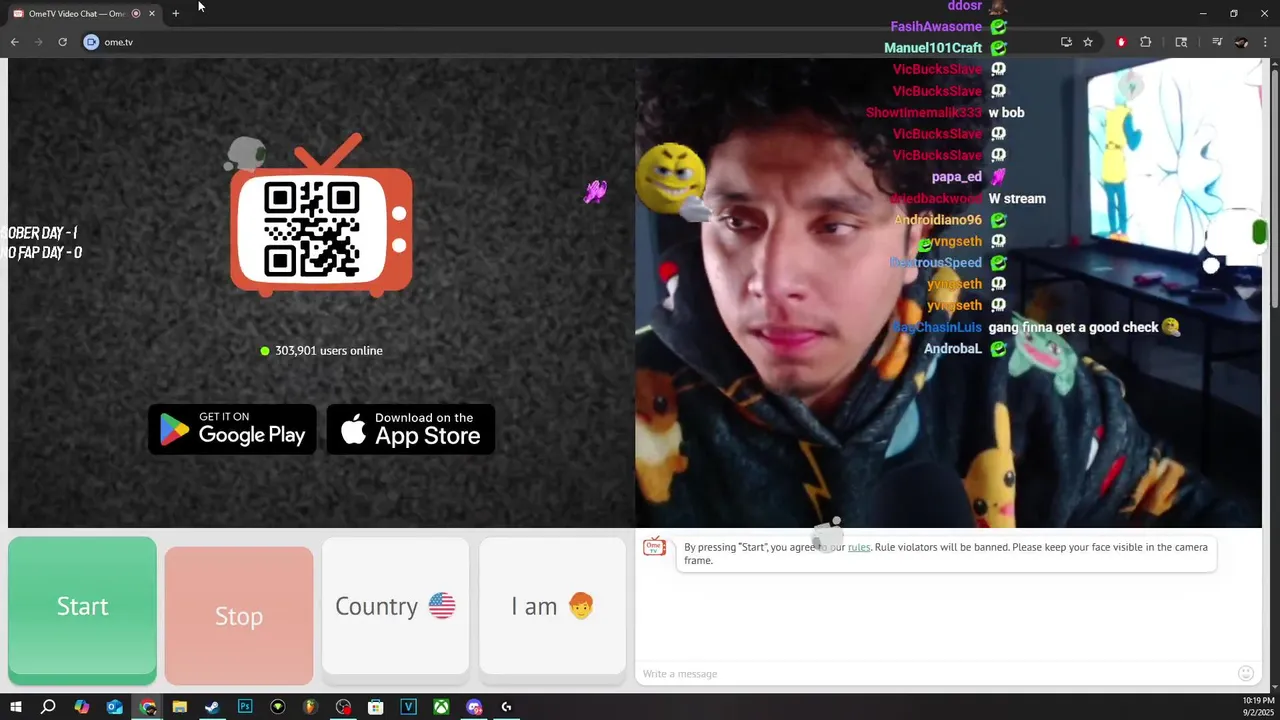Open a new browser tab
Image resolution: width=1280 pixels, height=720 pixels.
(175, 13)
